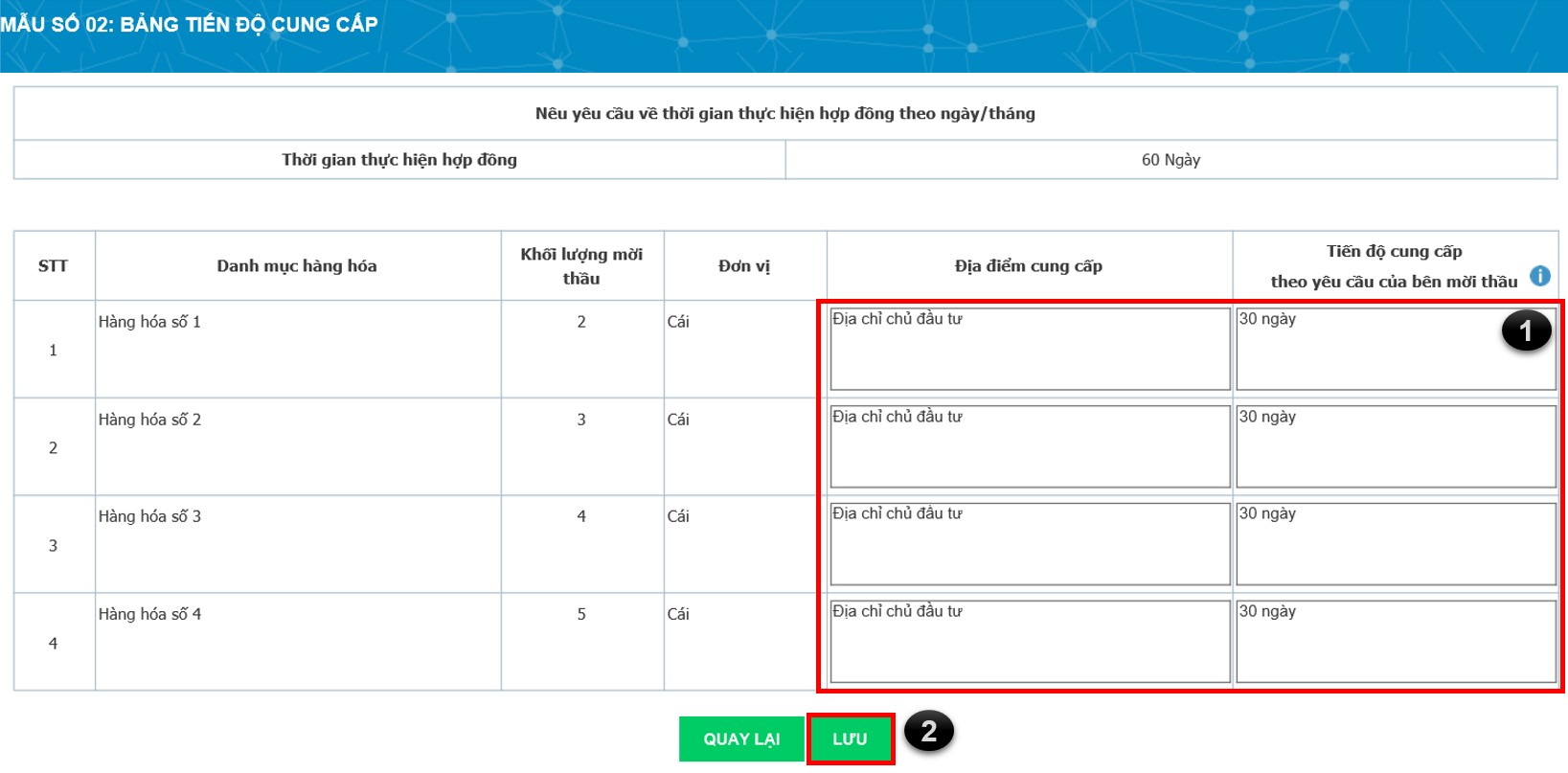Click the Nêu yêu cầu về thời gian heading
Screen dimensions: 1568x773
coord(785,113)
